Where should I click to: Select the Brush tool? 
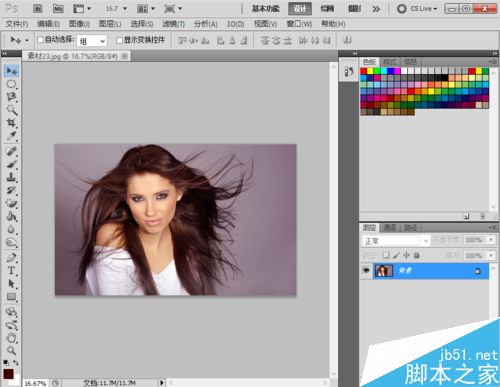(x=12, y=164)
